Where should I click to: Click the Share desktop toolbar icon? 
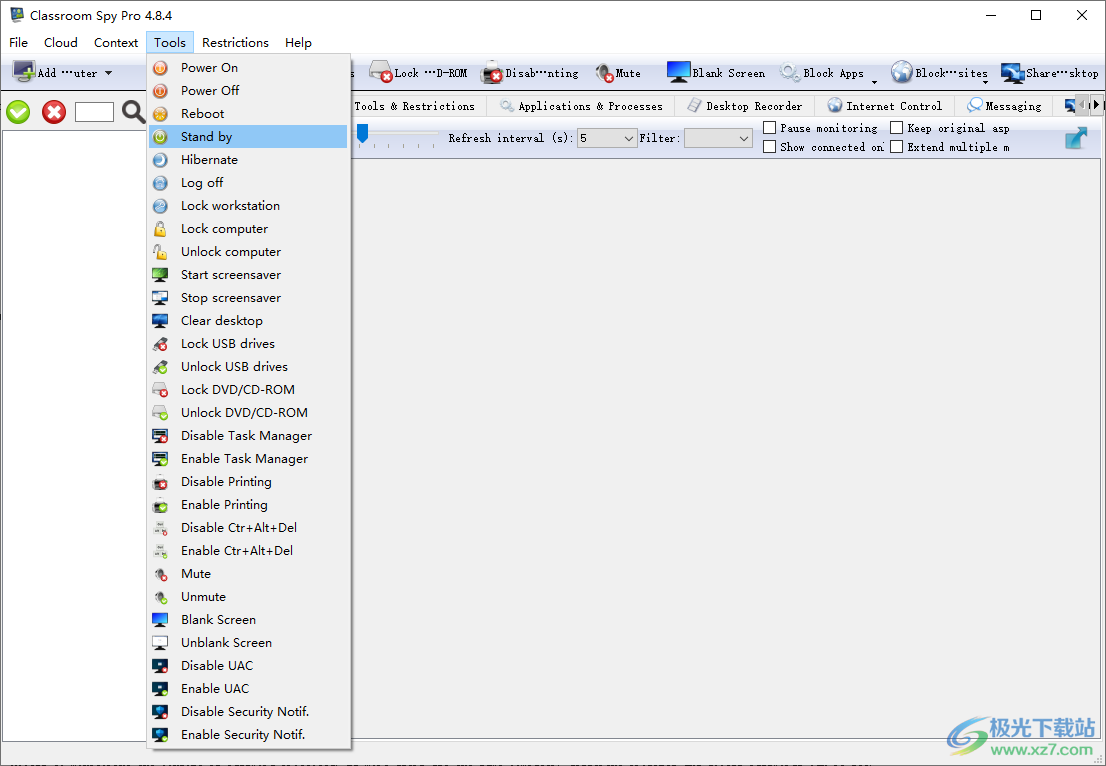(1012, 73)
